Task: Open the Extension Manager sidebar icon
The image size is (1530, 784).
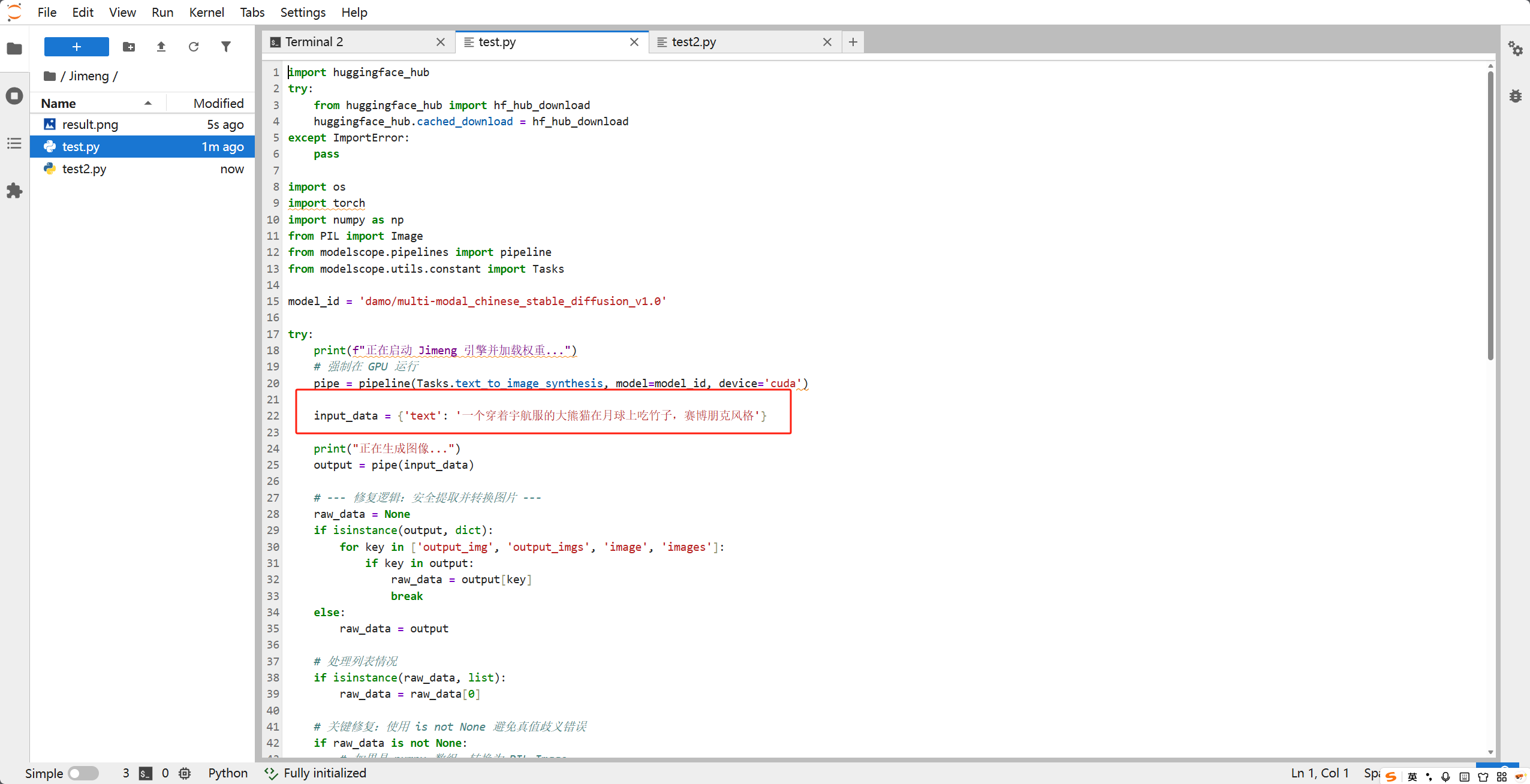Action: 14,191
